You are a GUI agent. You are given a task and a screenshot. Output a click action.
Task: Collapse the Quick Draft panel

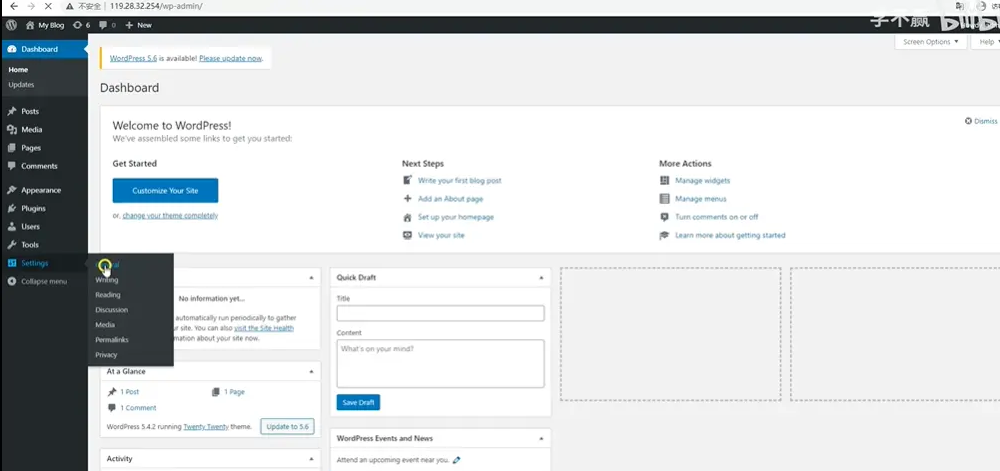click(540, 277)
